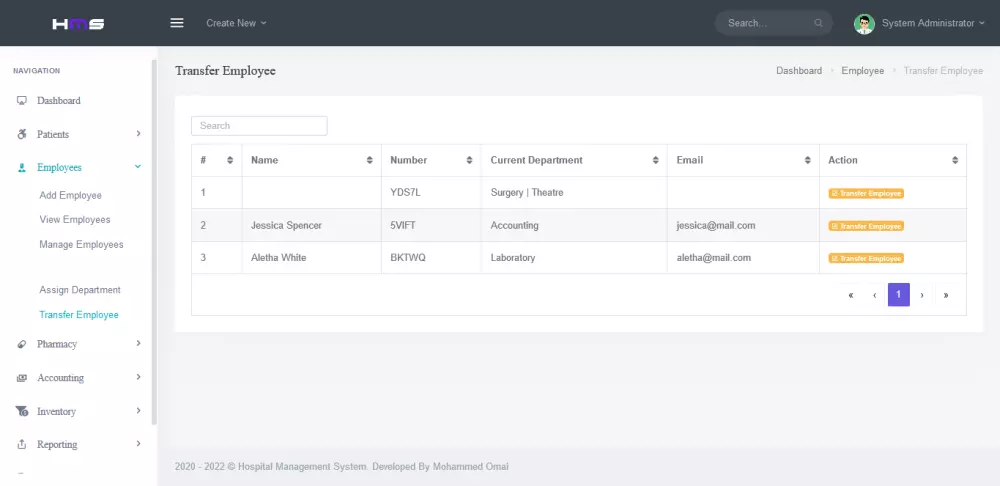Click the Inventory sidebar icon

click(22, 411)
